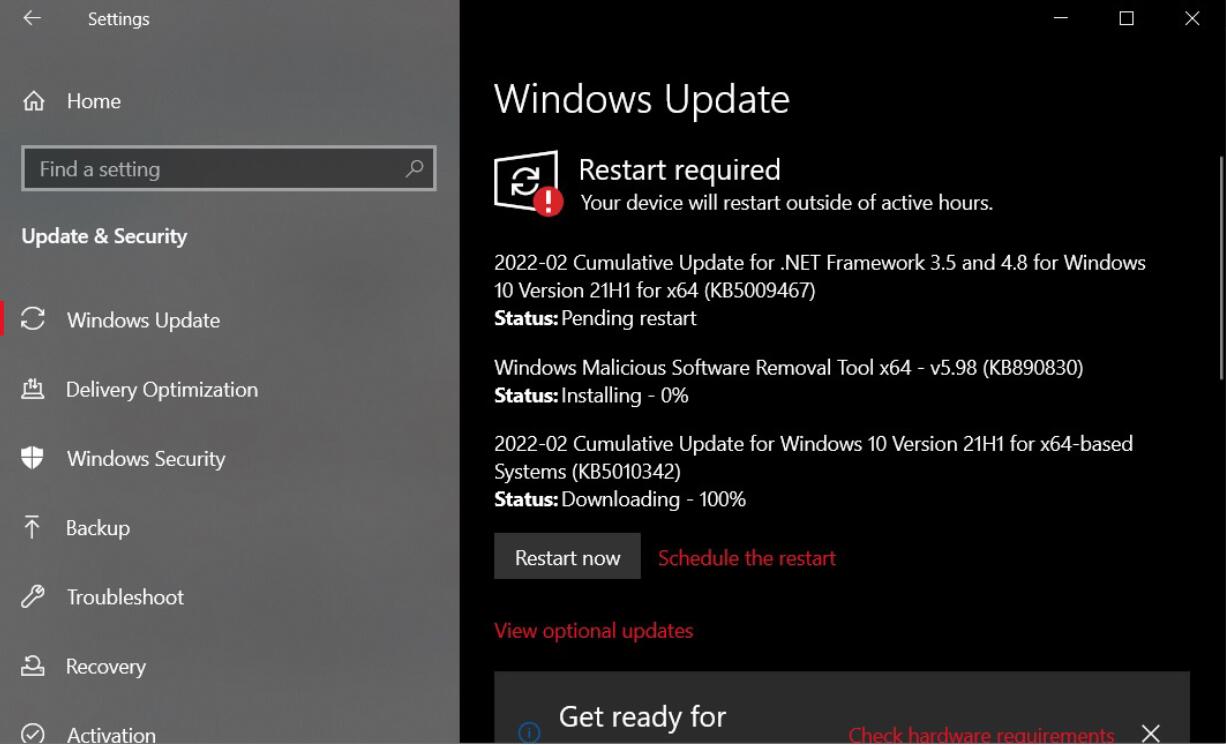Open Home via the house icon
This screenshot has height=745, width=1226.
(34, 101)
